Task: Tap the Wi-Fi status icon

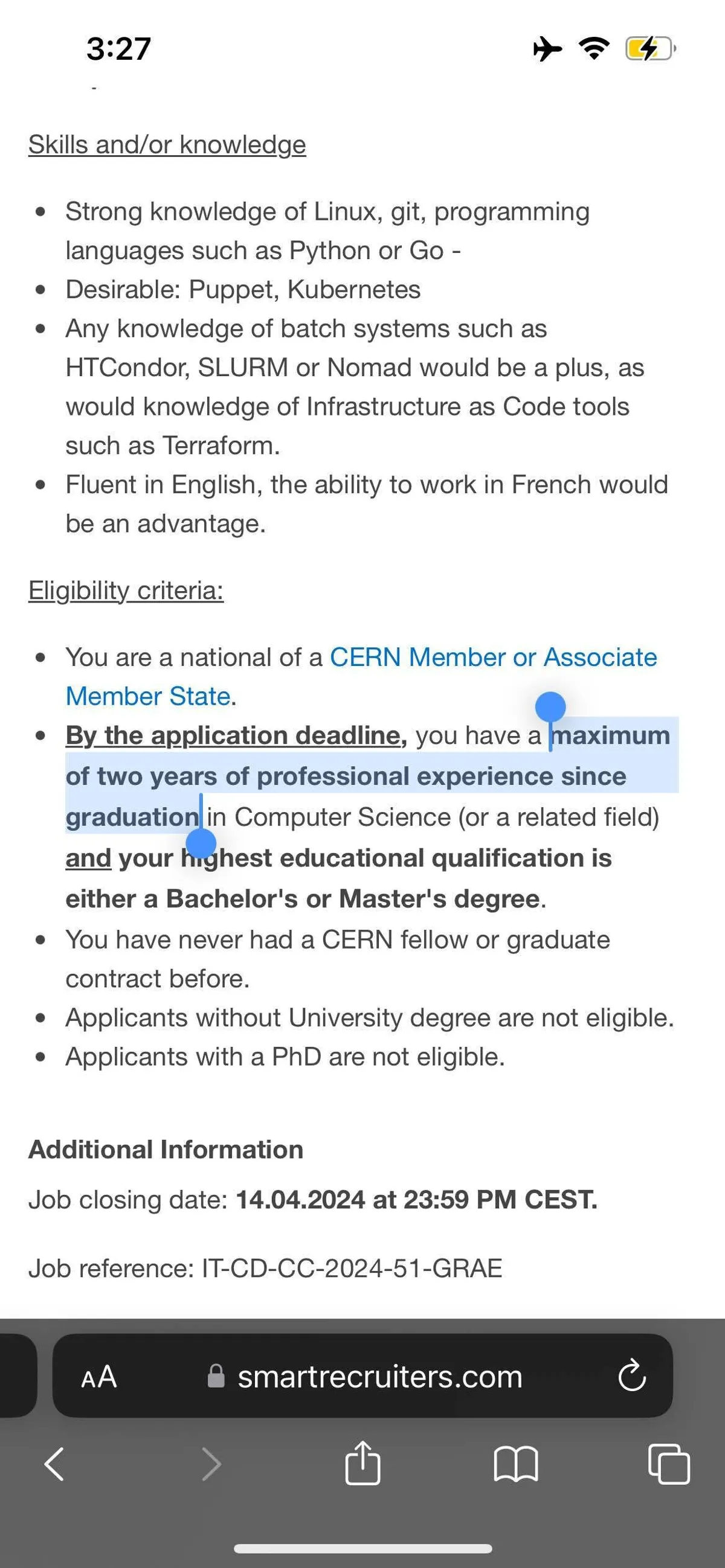Action: [x=594, y=49]
